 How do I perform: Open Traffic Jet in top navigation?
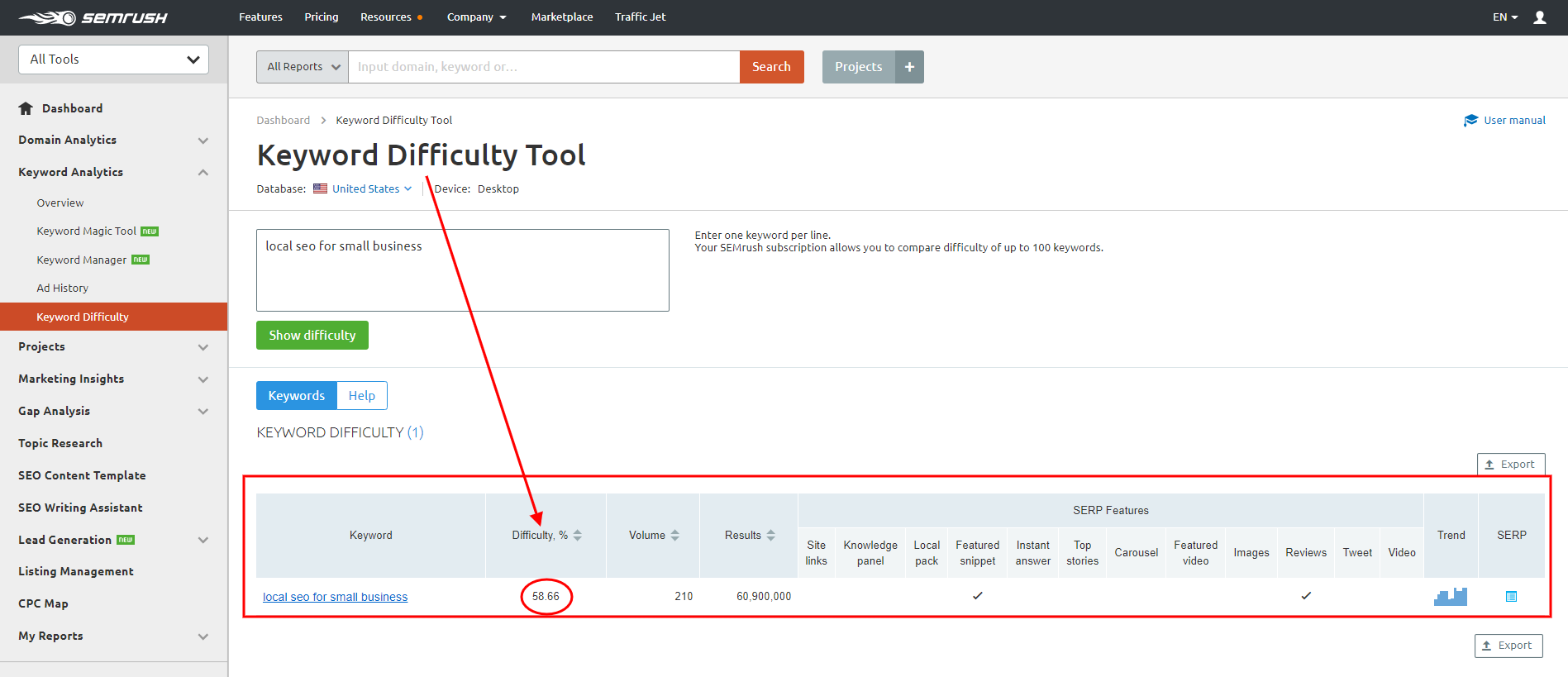(641, 17)
